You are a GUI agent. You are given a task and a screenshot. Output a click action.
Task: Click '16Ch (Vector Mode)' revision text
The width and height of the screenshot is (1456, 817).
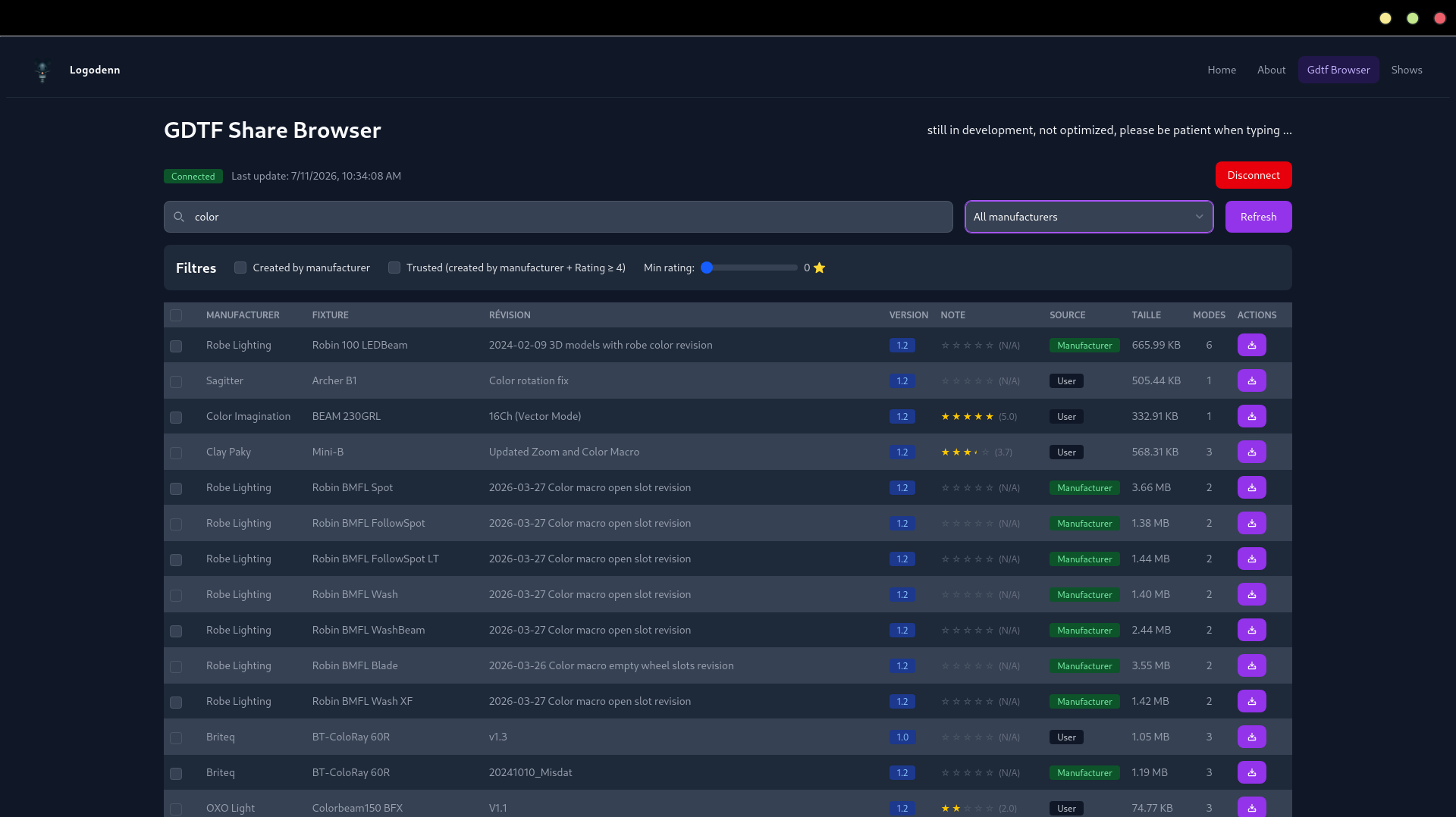tap(535, 416)
